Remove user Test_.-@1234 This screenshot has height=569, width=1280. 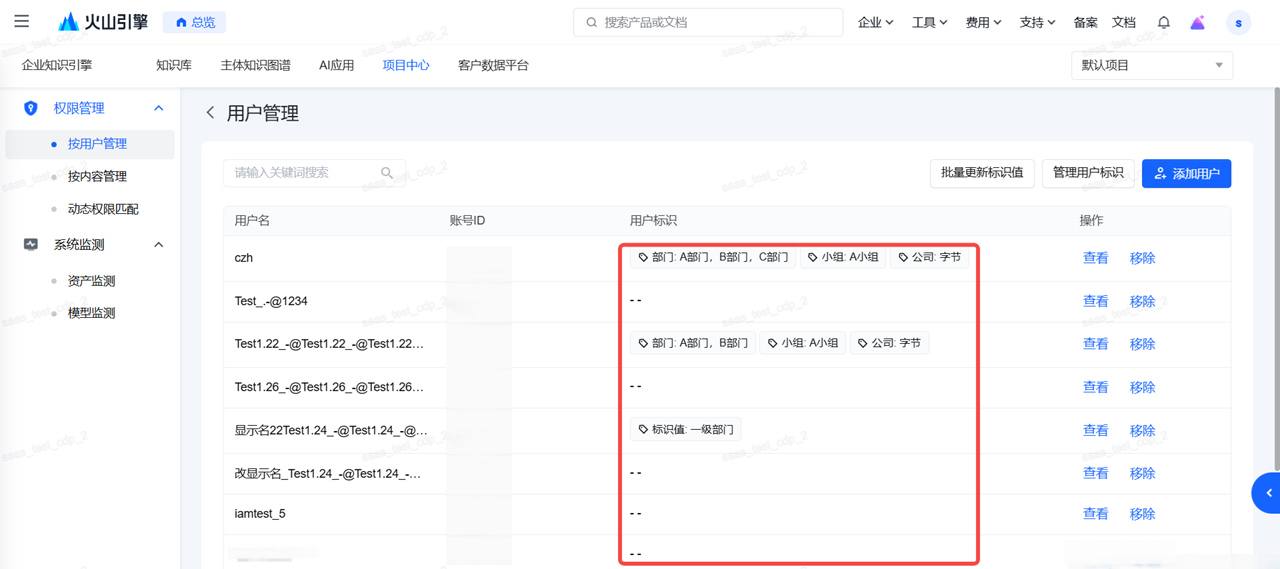click(1142, 301)
